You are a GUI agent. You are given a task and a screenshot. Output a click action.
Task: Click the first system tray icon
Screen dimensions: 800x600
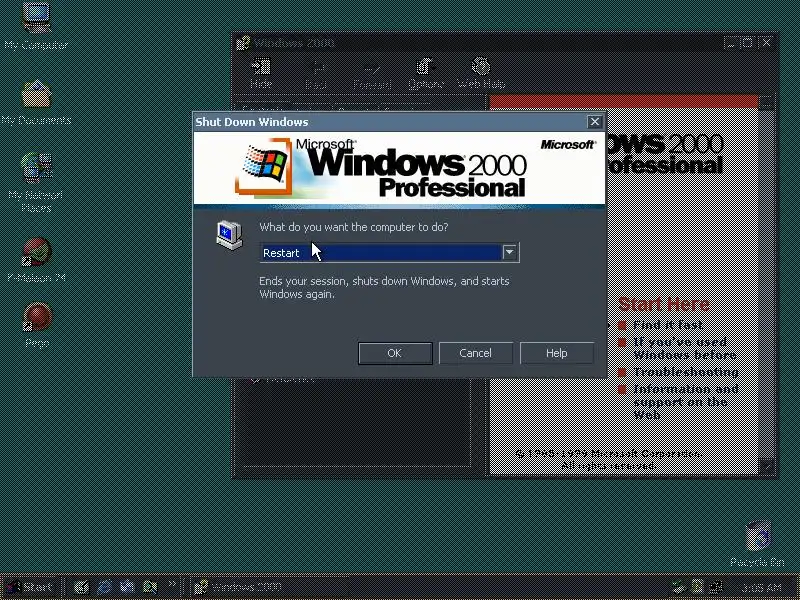point(678,587)
